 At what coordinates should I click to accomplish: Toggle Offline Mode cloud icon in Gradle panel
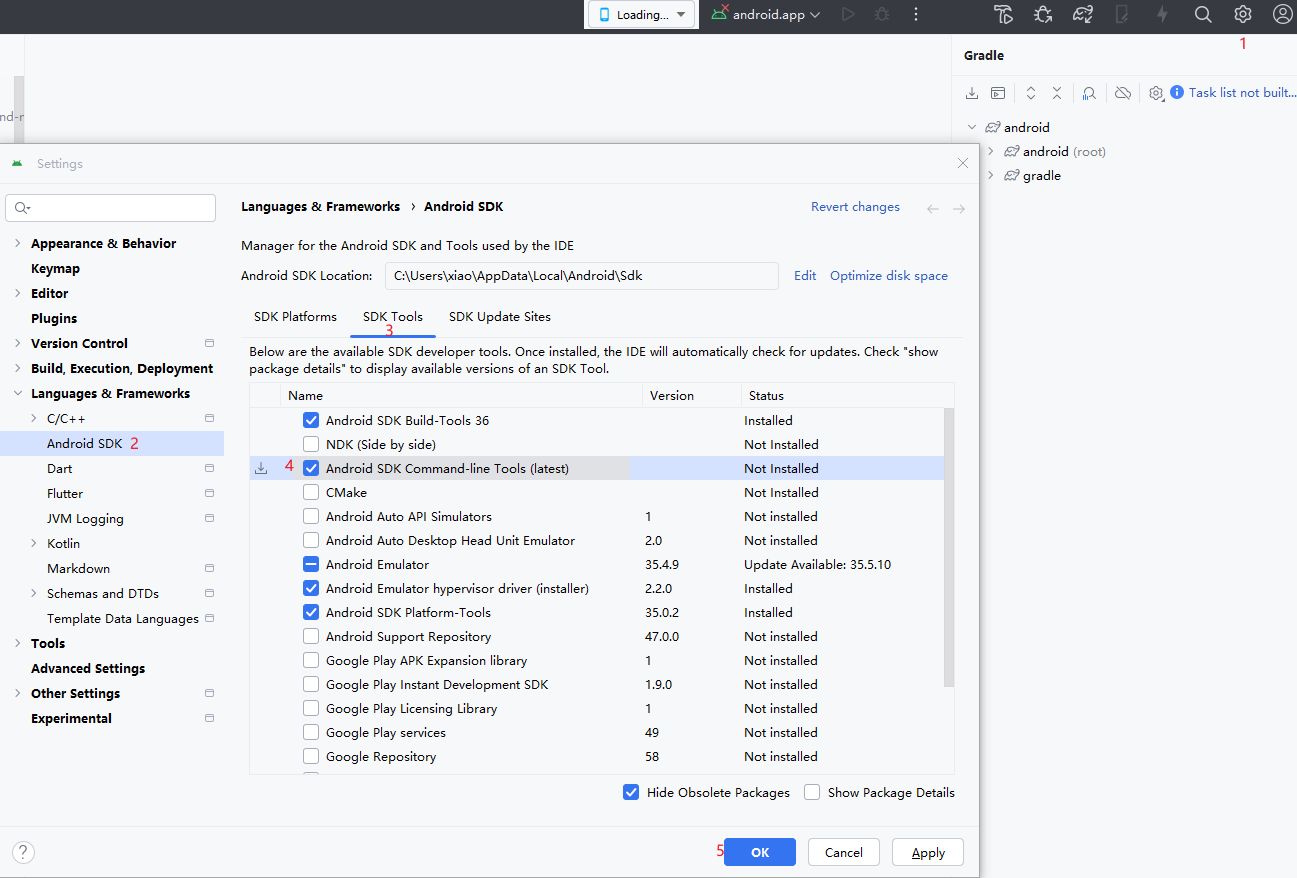[x=1123, y=92]
